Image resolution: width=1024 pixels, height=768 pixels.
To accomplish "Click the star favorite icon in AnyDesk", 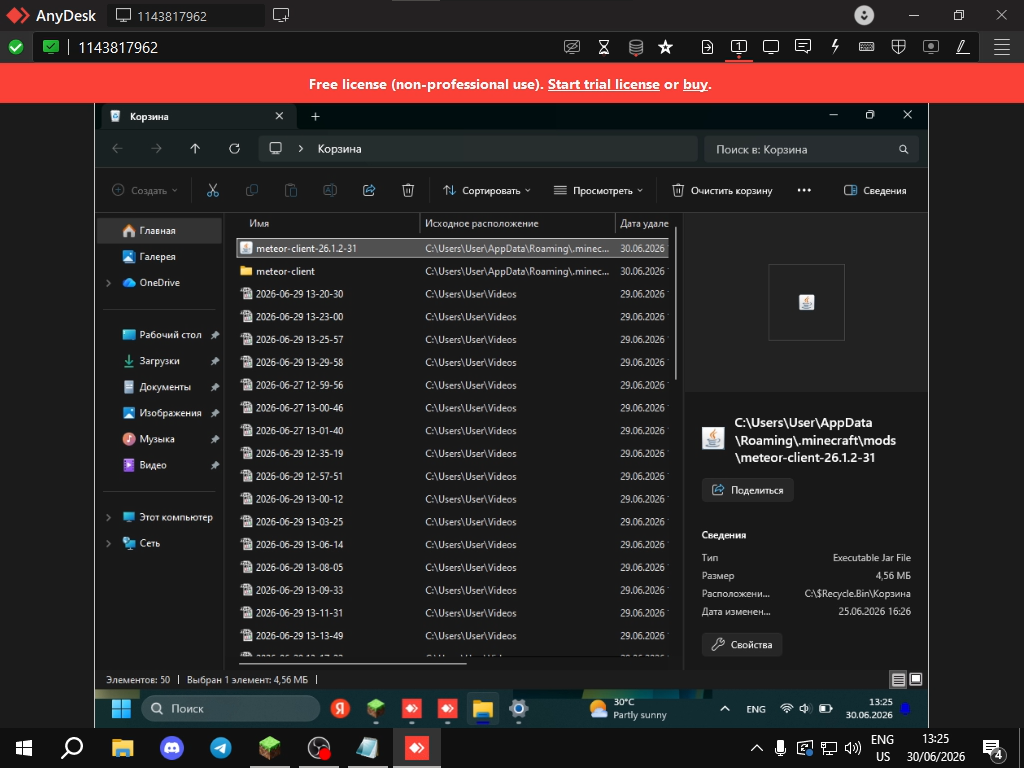I will pyautogui.click(x=665, y=47).
